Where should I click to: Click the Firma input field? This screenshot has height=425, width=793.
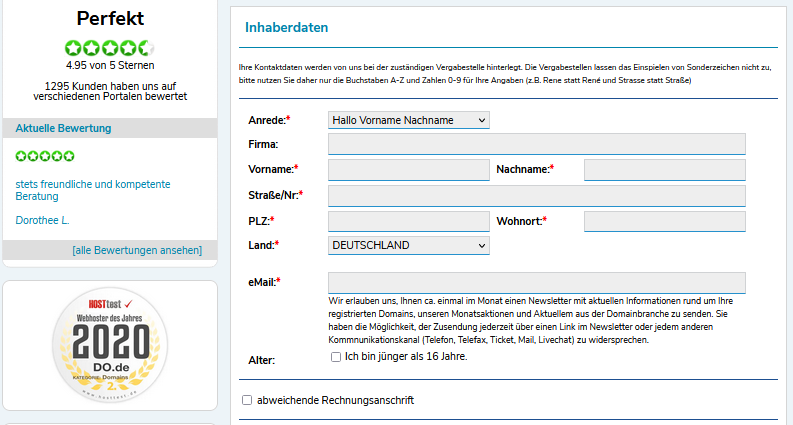pos(537,144)
